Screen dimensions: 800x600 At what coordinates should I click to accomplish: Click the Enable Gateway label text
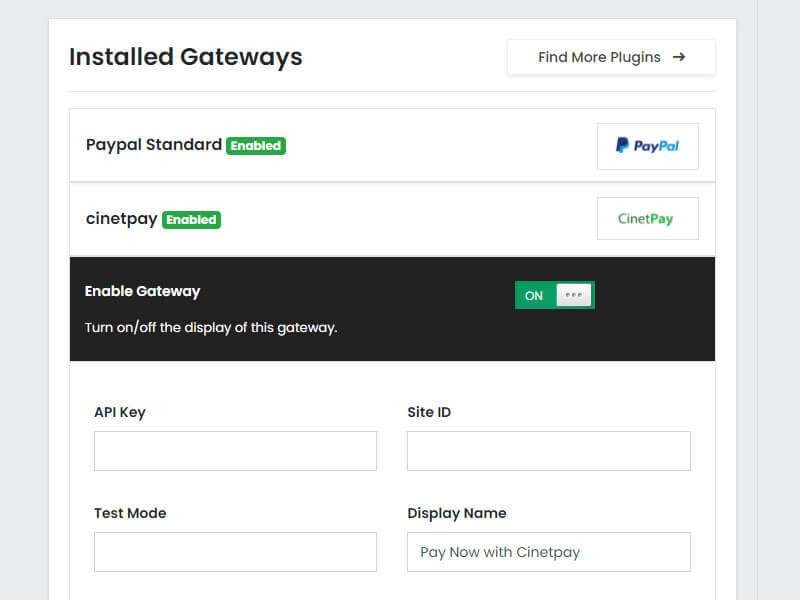click(142, 291)
